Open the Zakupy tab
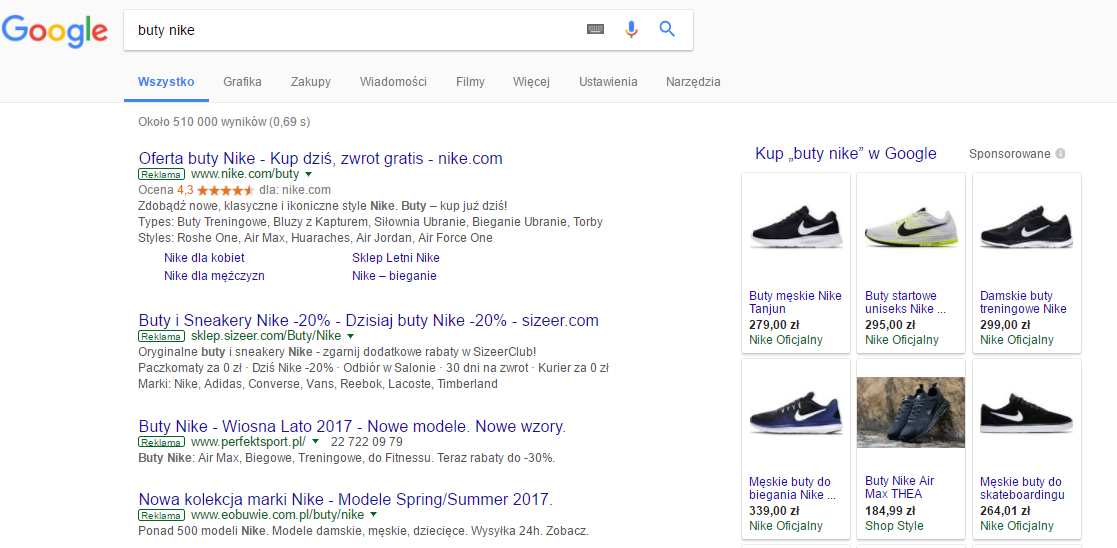The width and height of the screenshot is (1117, 548). [310, 82]
